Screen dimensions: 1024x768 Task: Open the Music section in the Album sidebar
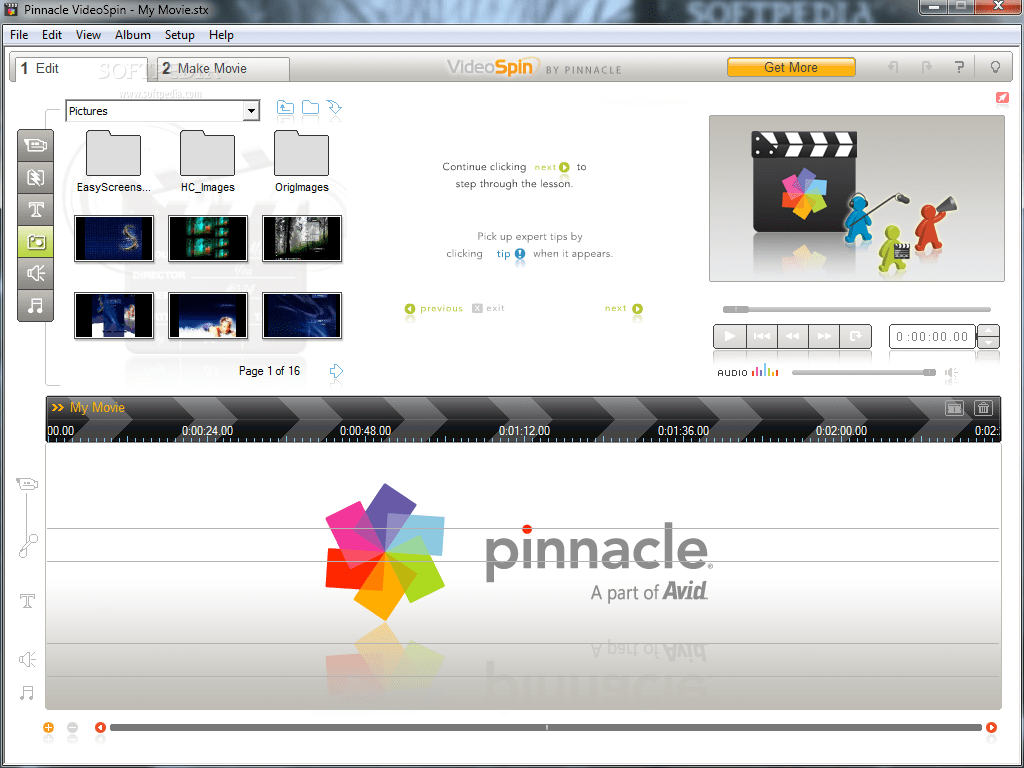click(x=35, y=305)
